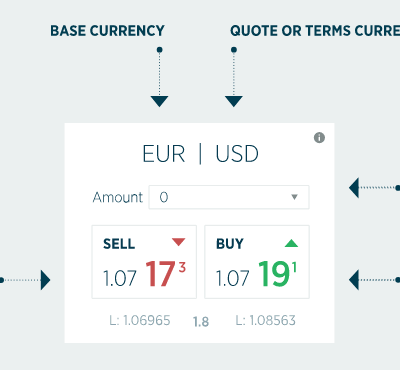Click the L: 1.06965 low value

coord(140,321)
